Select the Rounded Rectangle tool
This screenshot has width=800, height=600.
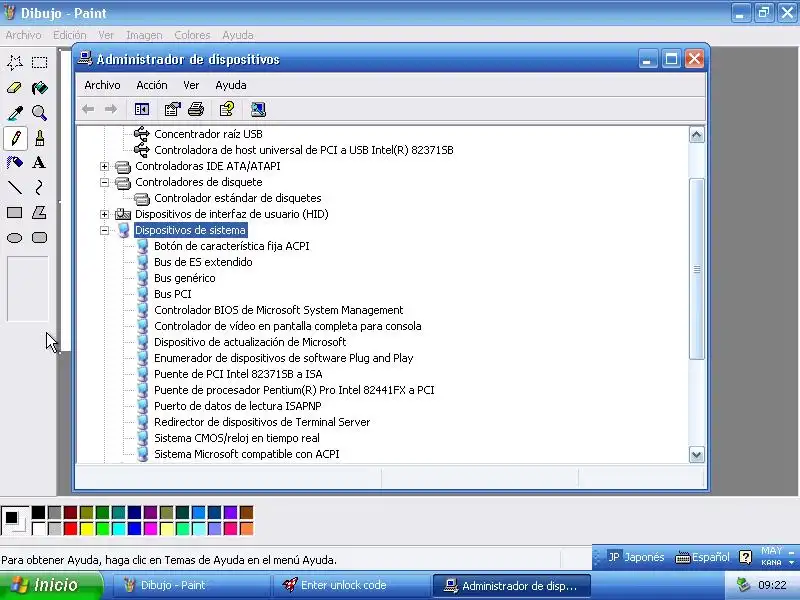click(39, 238)
